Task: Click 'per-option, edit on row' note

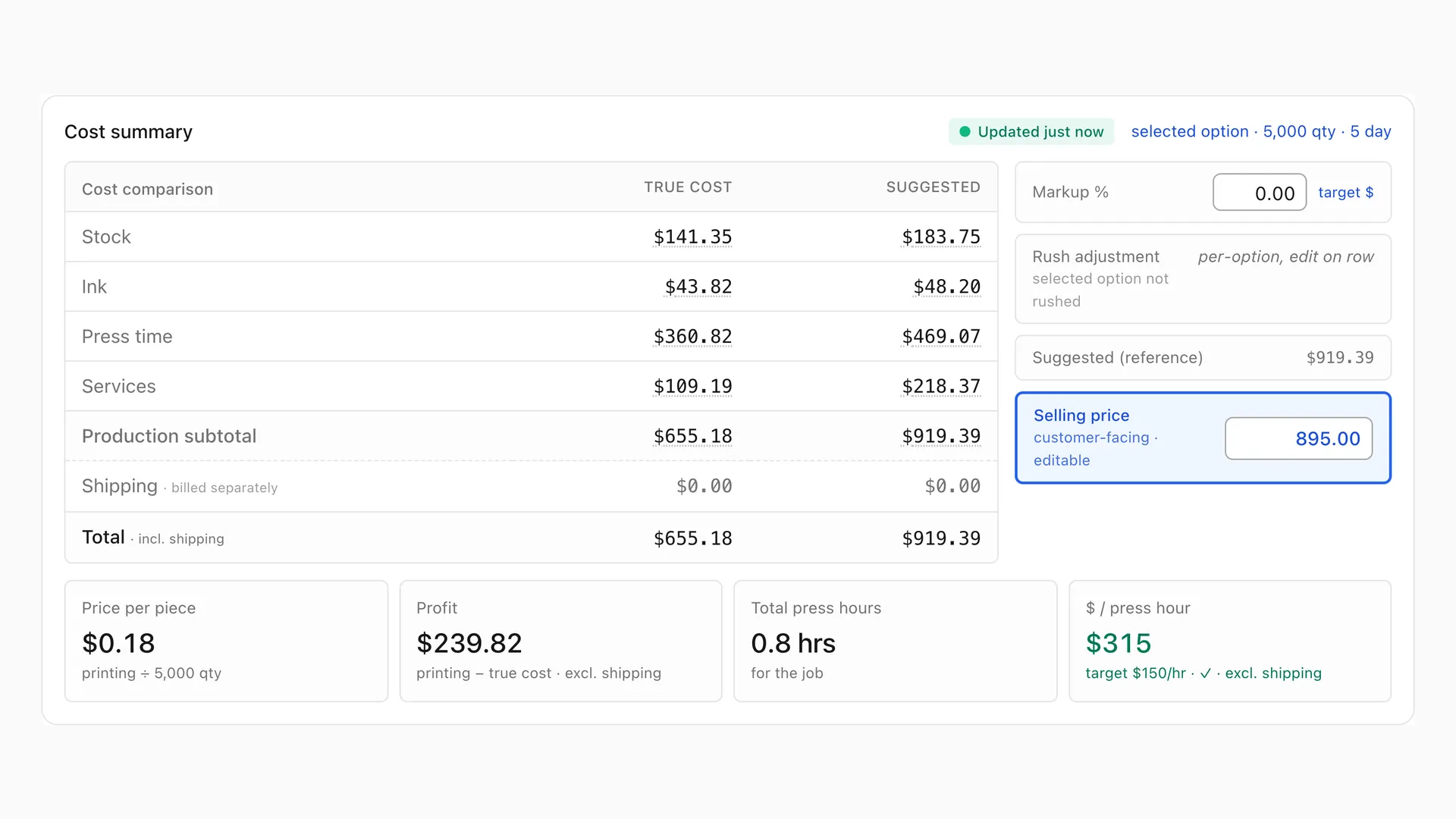Action: click(x=1285, y=257)
